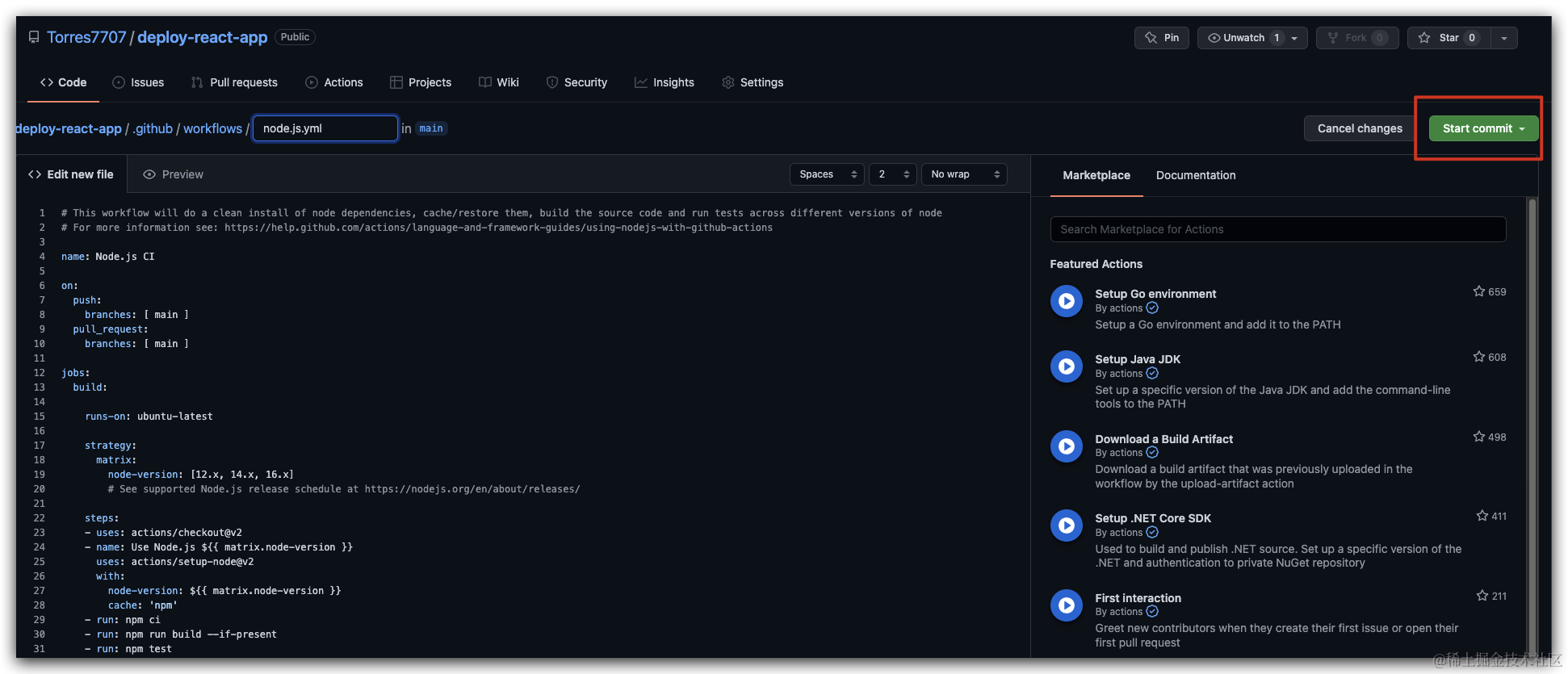
Task: Switch to the Documentation sidebar tab
Action: pyautogui.click(x=1196, y=175)
